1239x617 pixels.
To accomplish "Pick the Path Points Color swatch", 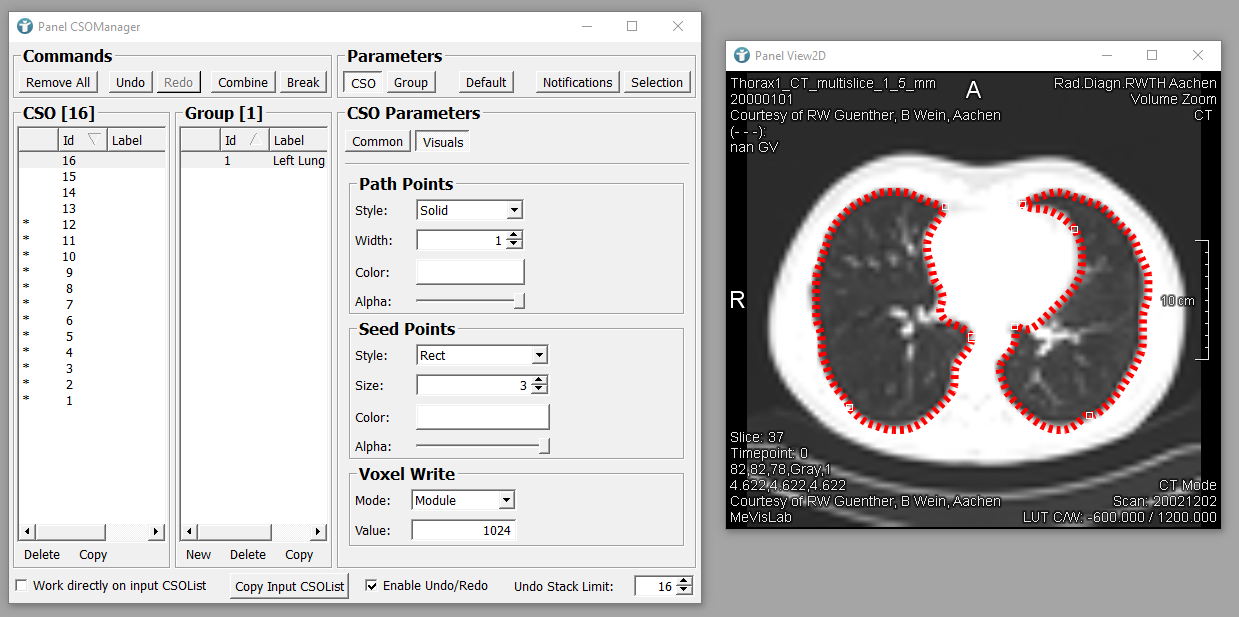I will pyautogui.click(x=469, y=272).
